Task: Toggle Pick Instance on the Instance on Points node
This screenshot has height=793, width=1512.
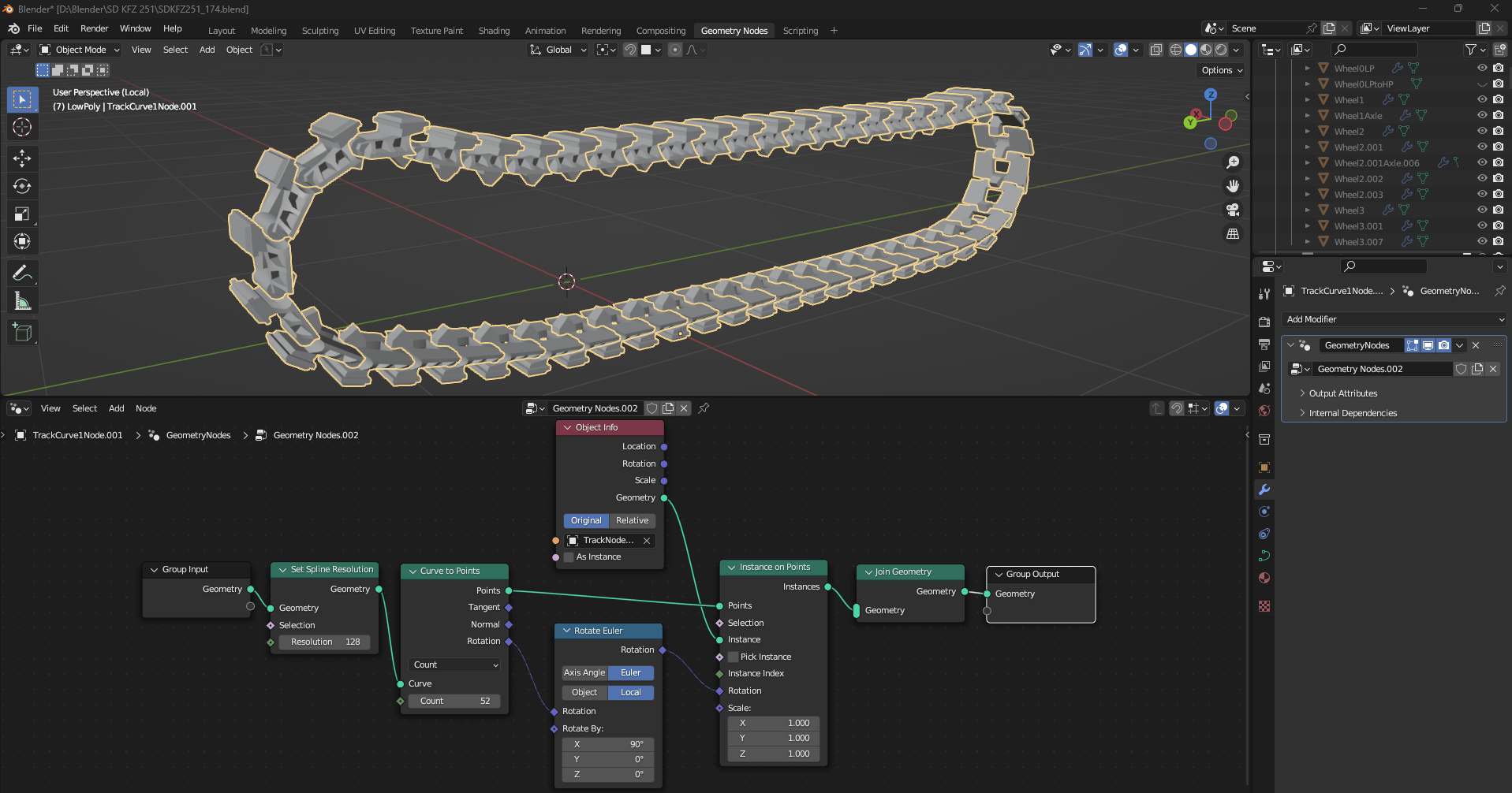Action: tap(732, 656)
